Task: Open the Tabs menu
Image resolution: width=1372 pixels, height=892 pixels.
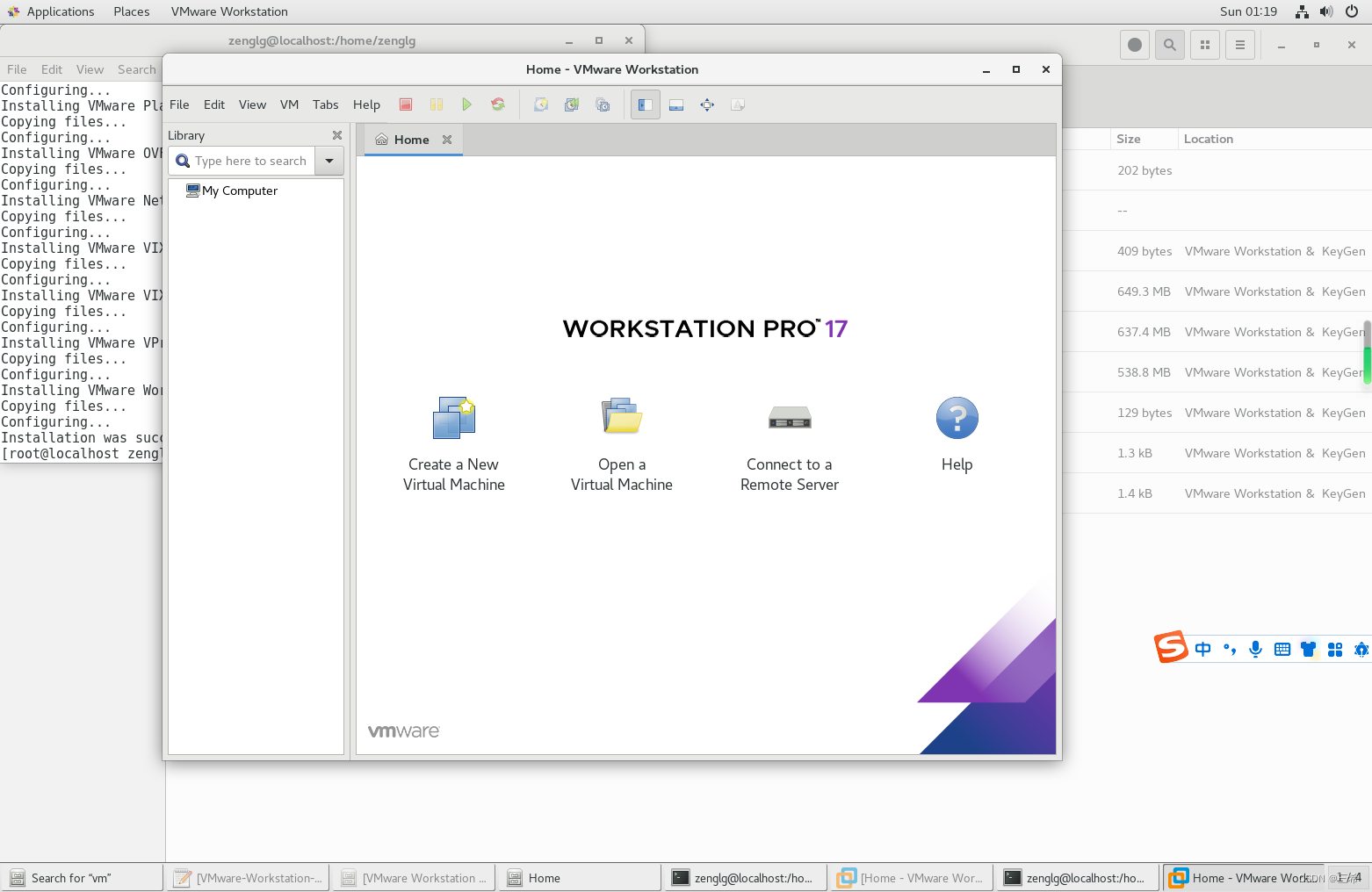Action: point(325,104)
